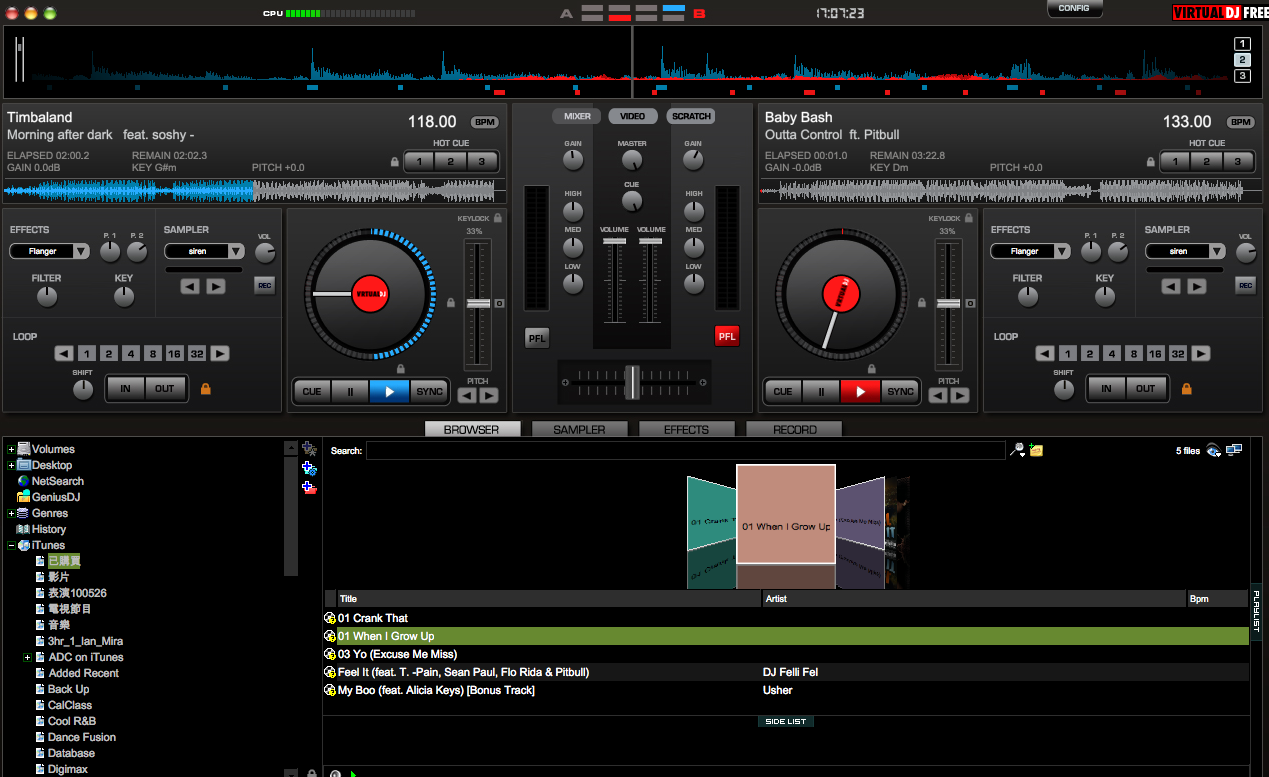Image resolution: width=1269 pixels, height=777 pixels.
Task: Switch to the SCRATCH panel tab
Action: (691, 116)
